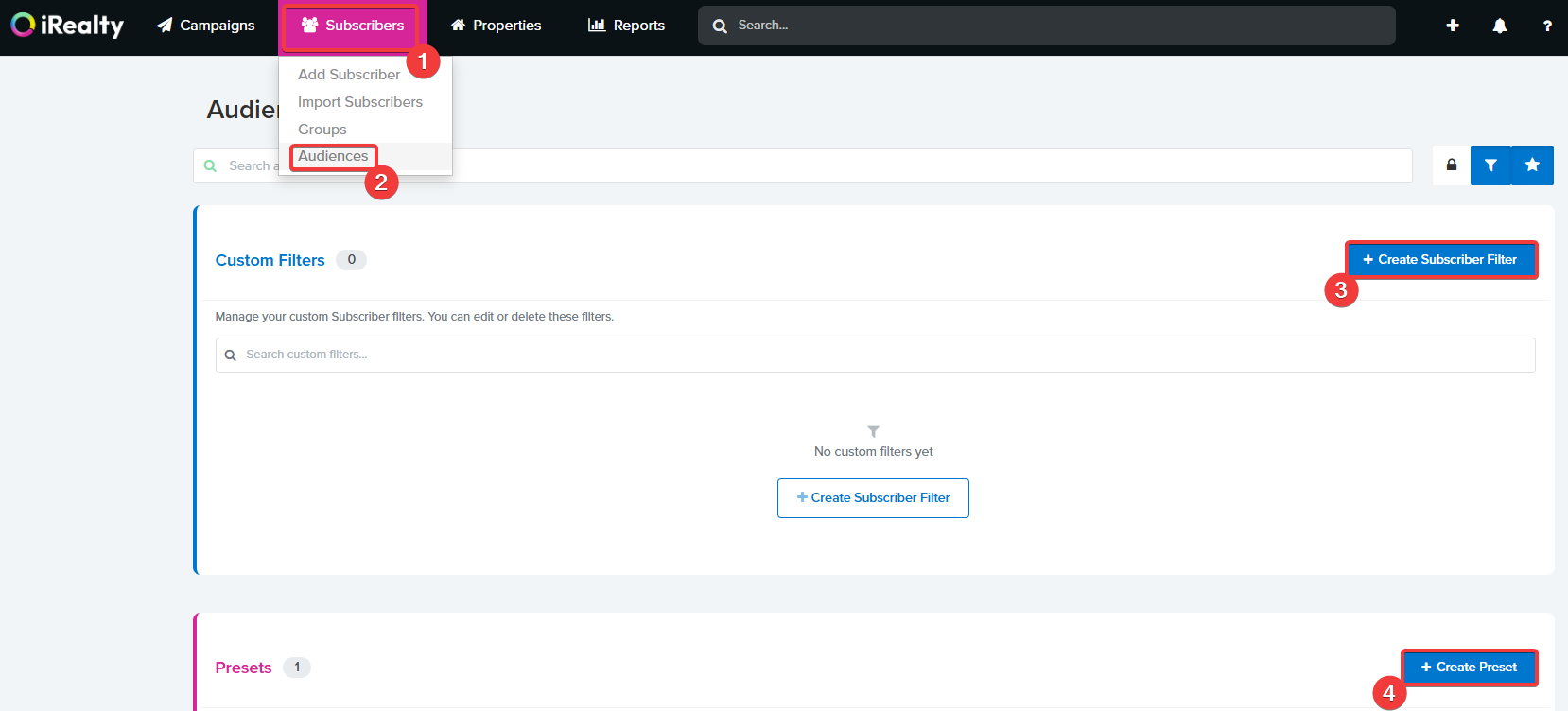Screen dimensions: 1568x711
Task: Choose Groups in Subscribers dropdown
Action: [322, 130]
